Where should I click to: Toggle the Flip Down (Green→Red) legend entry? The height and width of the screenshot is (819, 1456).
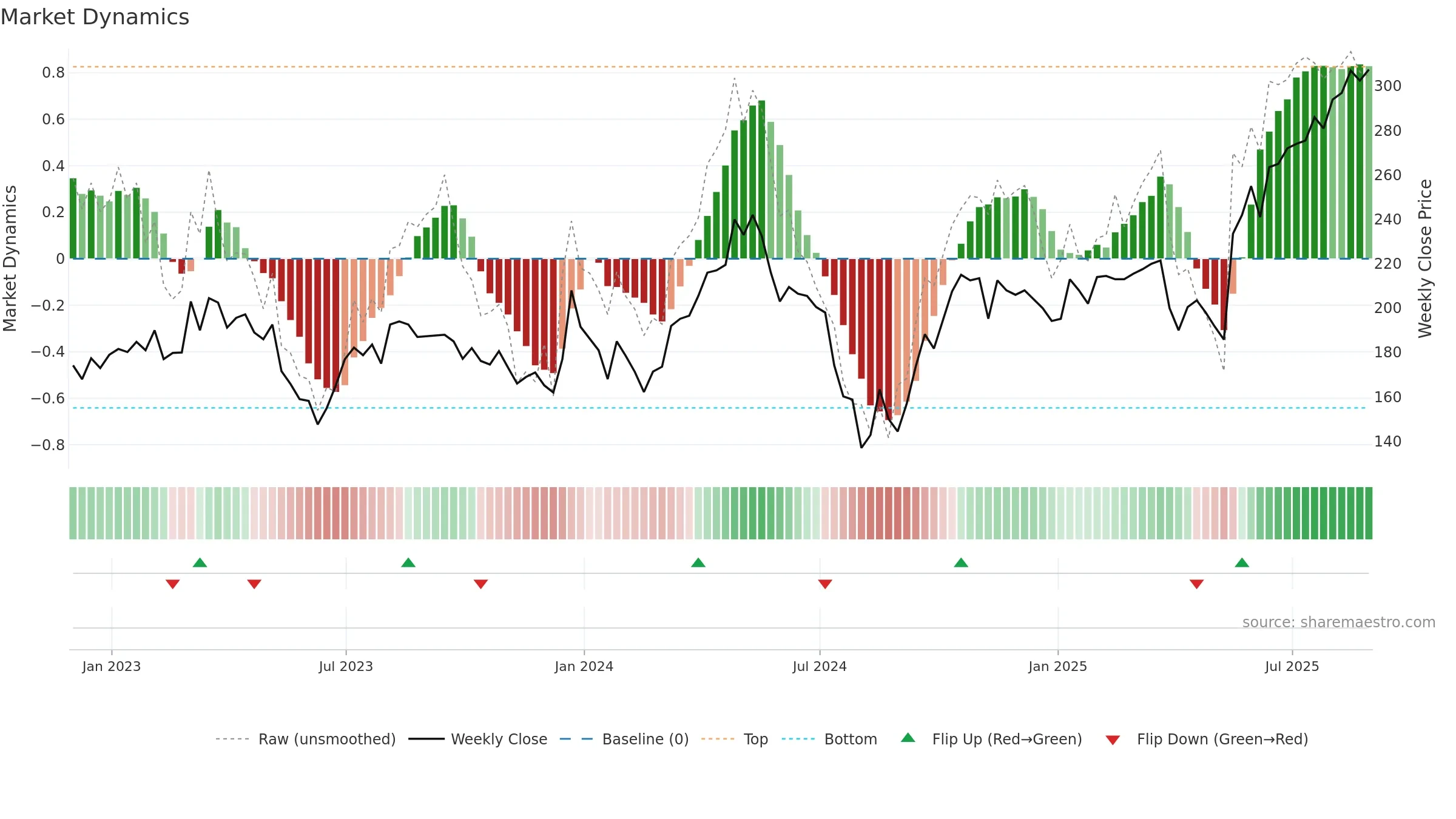tap(1207, 739)
